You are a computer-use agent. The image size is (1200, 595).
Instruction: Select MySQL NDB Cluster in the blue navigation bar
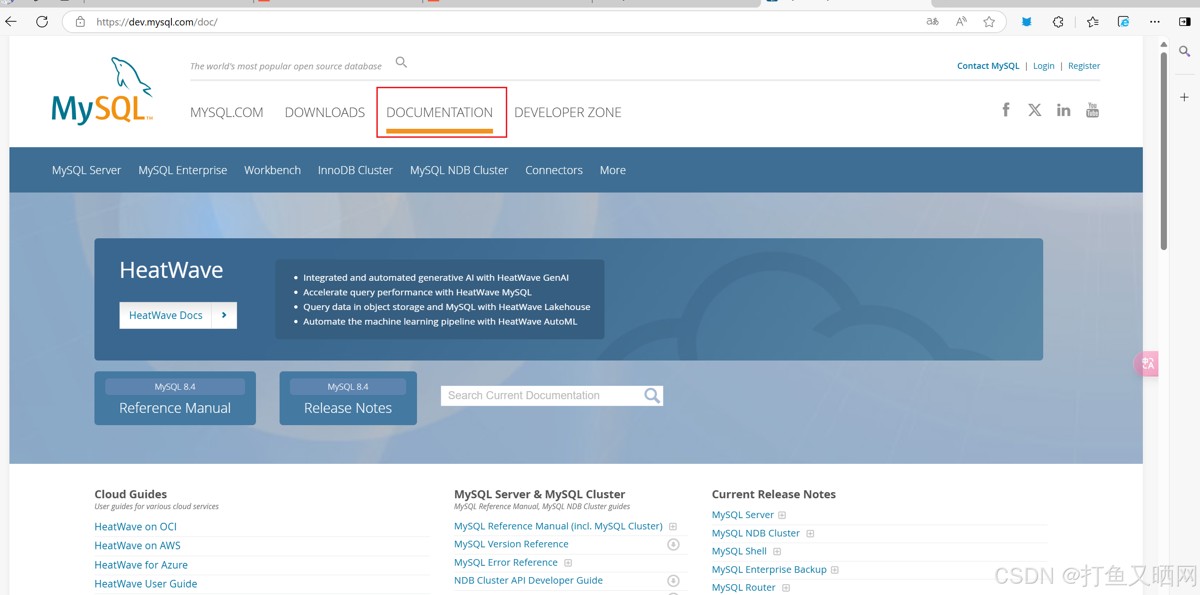coord(459,170)
